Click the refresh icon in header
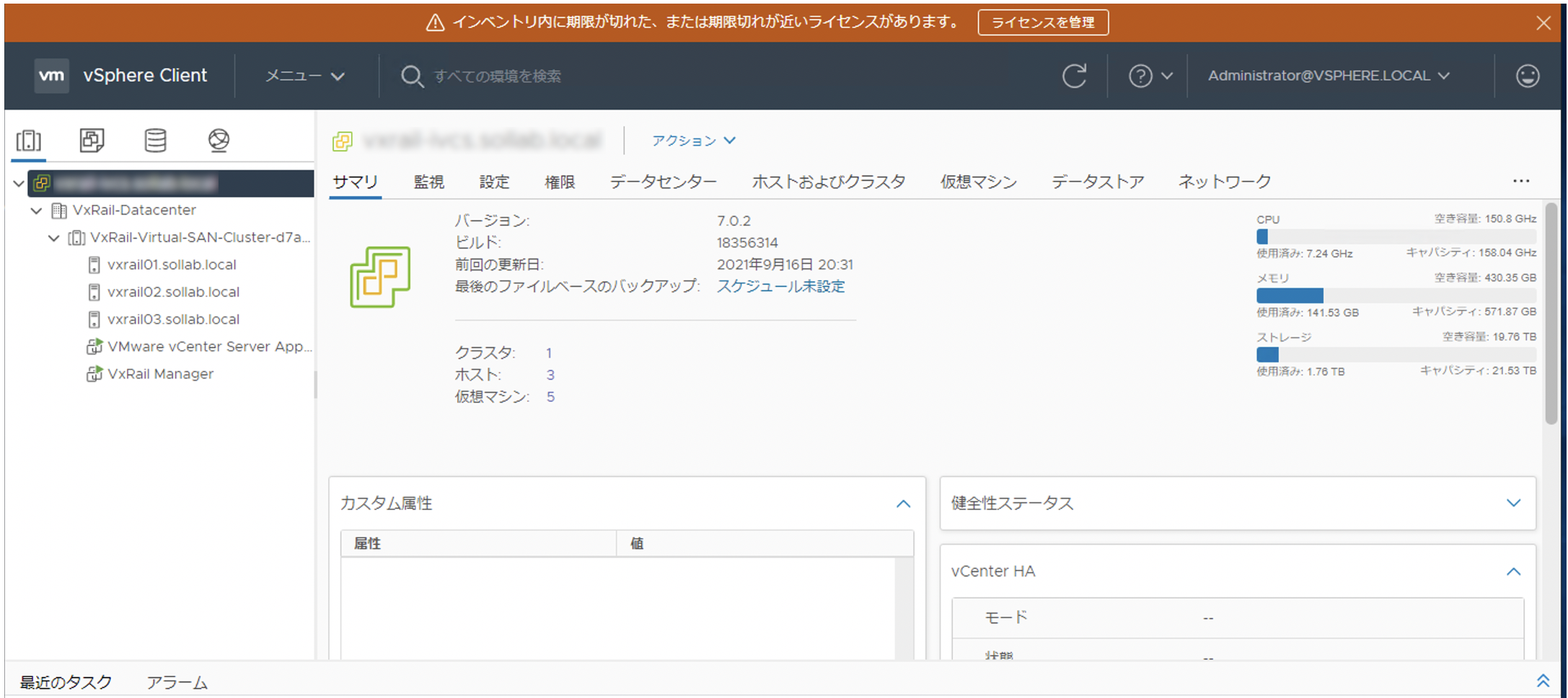Screen dimensions: 1568x698 coord(1073,76)
